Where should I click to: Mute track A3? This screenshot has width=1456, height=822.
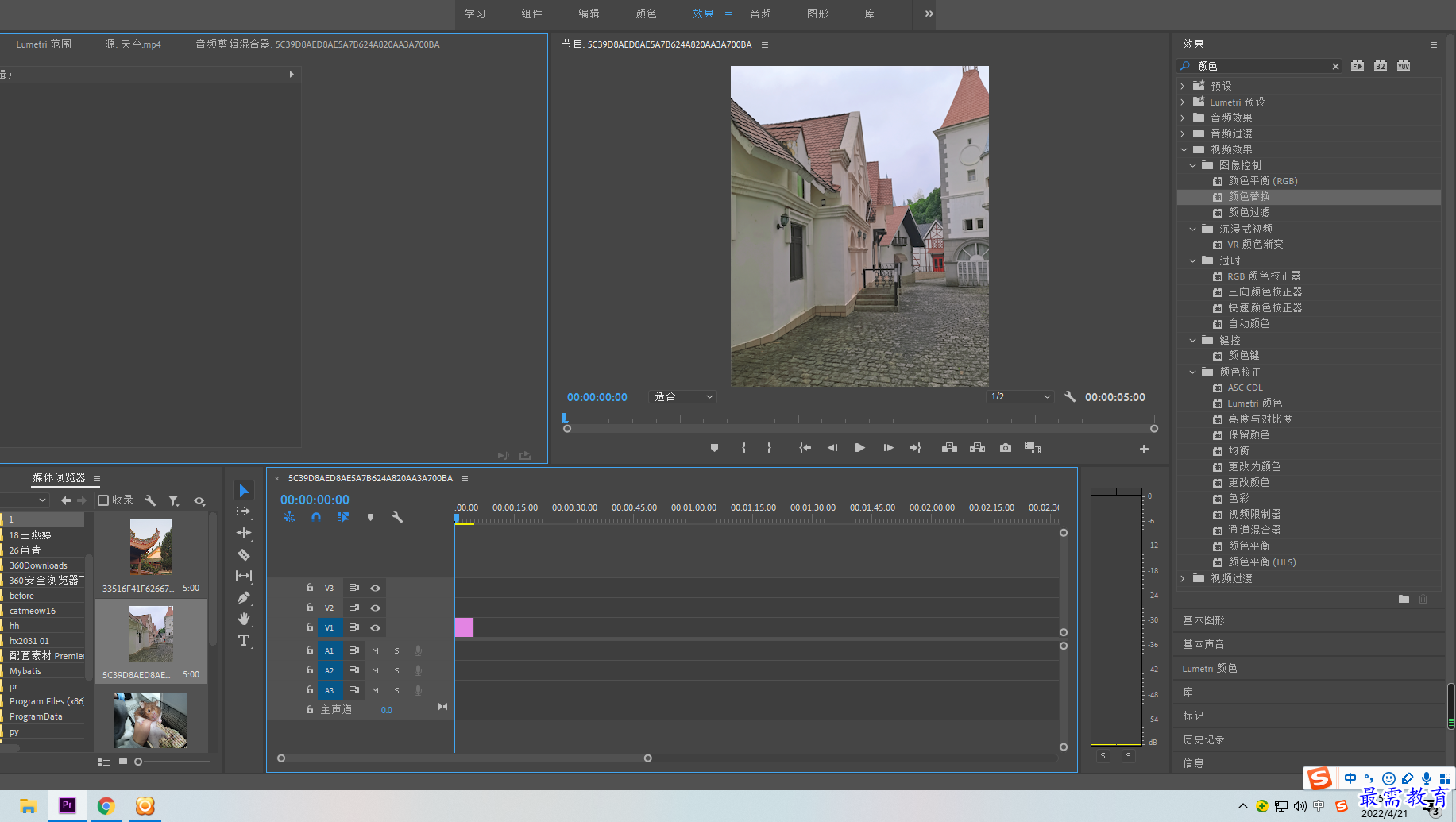point(376,690)
